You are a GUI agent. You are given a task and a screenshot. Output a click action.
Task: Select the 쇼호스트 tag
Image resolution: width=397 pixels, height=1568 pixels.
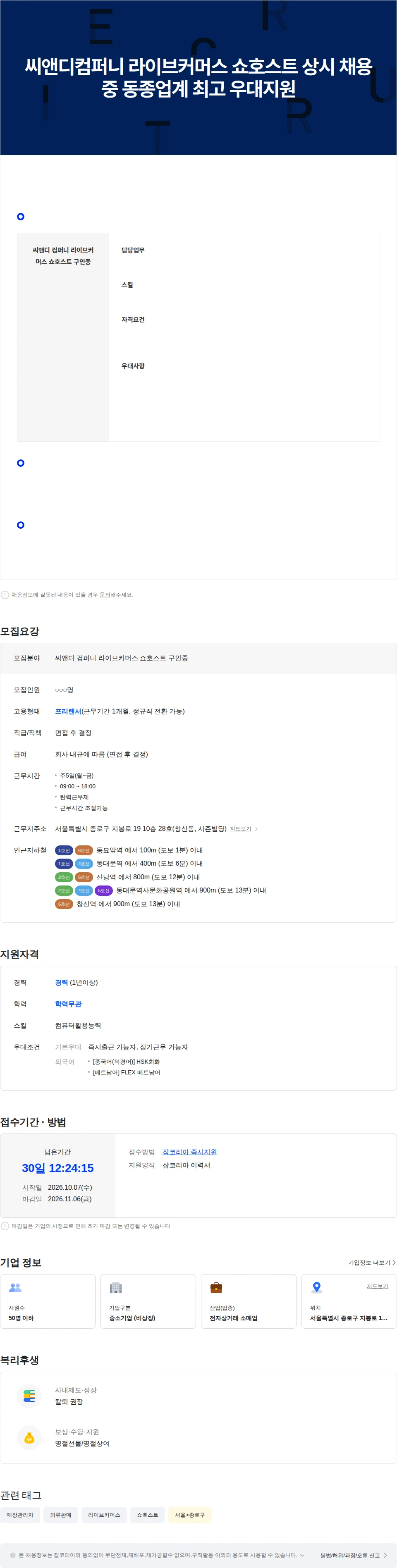pyautogui.click(x=147, y=1515)
